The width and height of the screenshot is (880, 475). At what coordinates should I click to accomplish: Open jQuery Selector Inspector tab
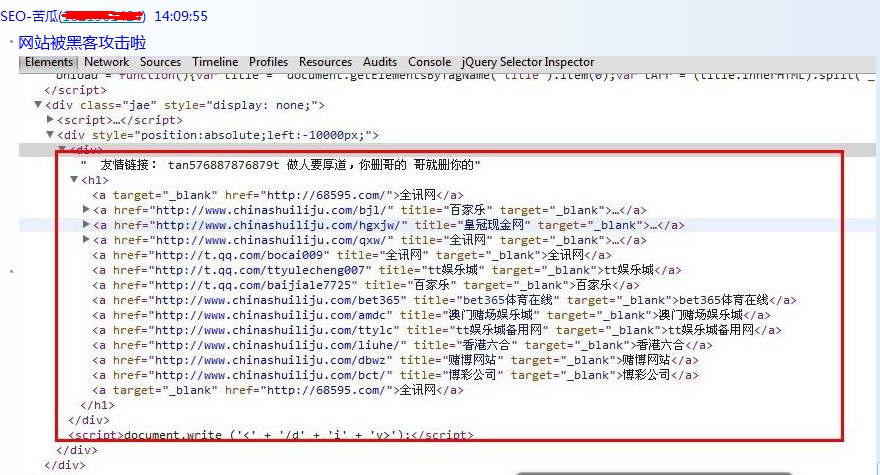point(528,62)
